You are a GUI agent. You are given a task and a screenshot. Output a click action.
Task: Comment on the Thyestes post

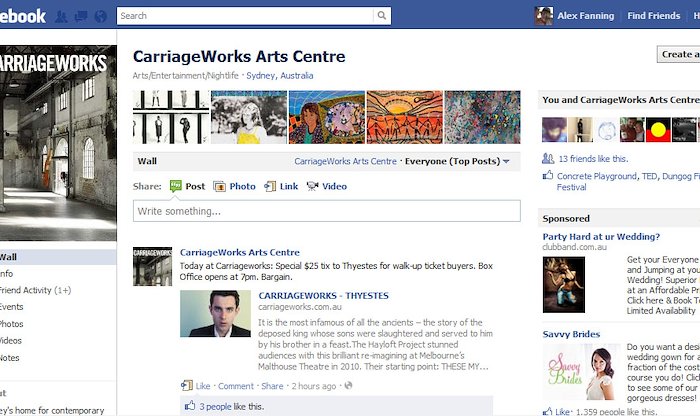(x=236, y=386)
